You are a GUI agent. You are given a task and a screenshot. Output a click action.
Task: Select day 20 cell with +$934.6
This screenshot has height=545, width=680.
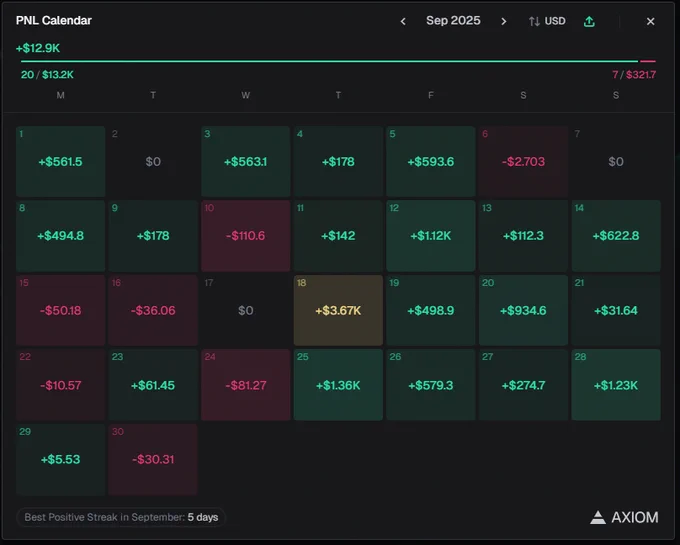pos(523,310)
